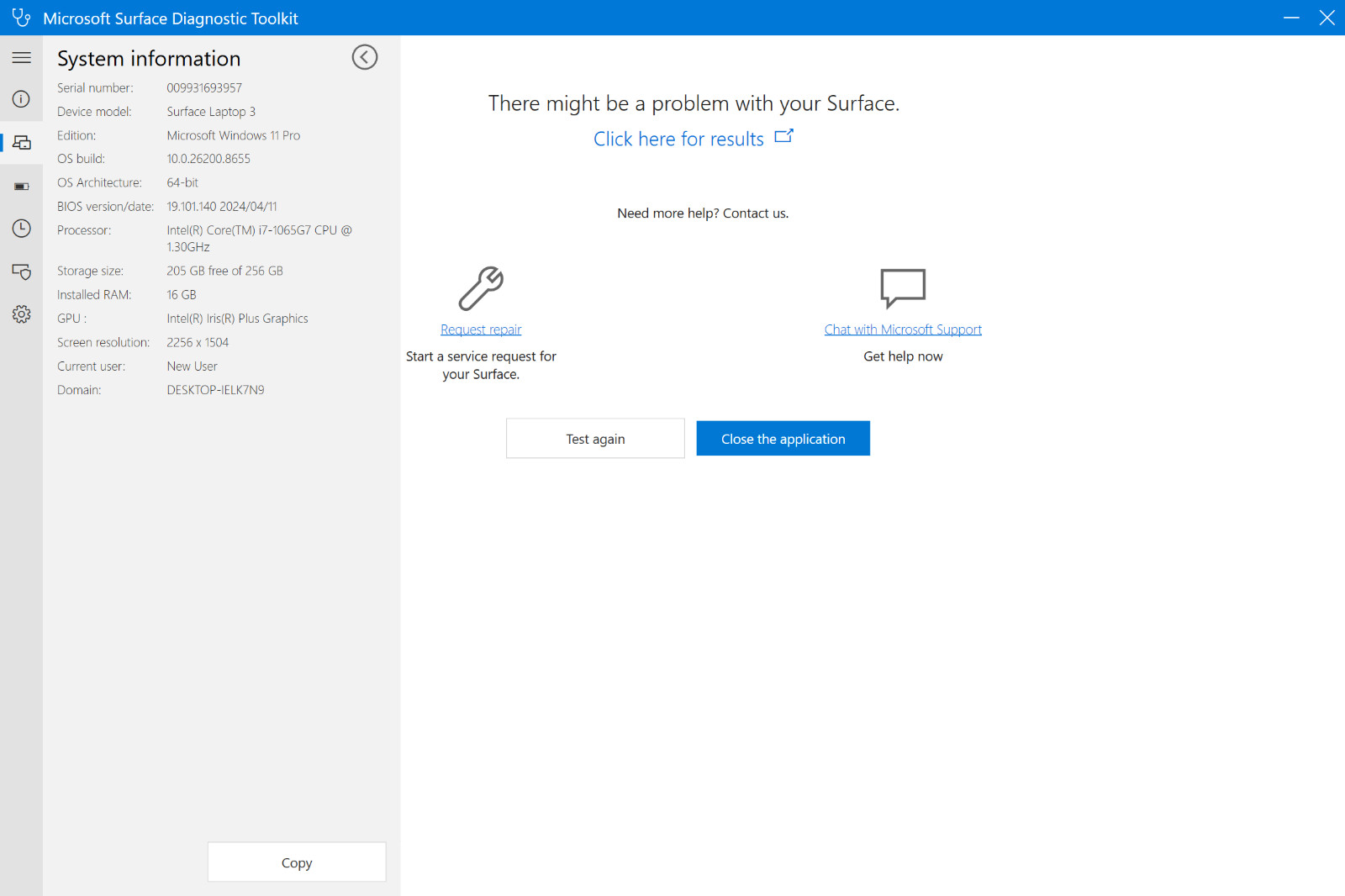Follow the Request repair link
1345x896 pixels.
[x=481, y=329]
